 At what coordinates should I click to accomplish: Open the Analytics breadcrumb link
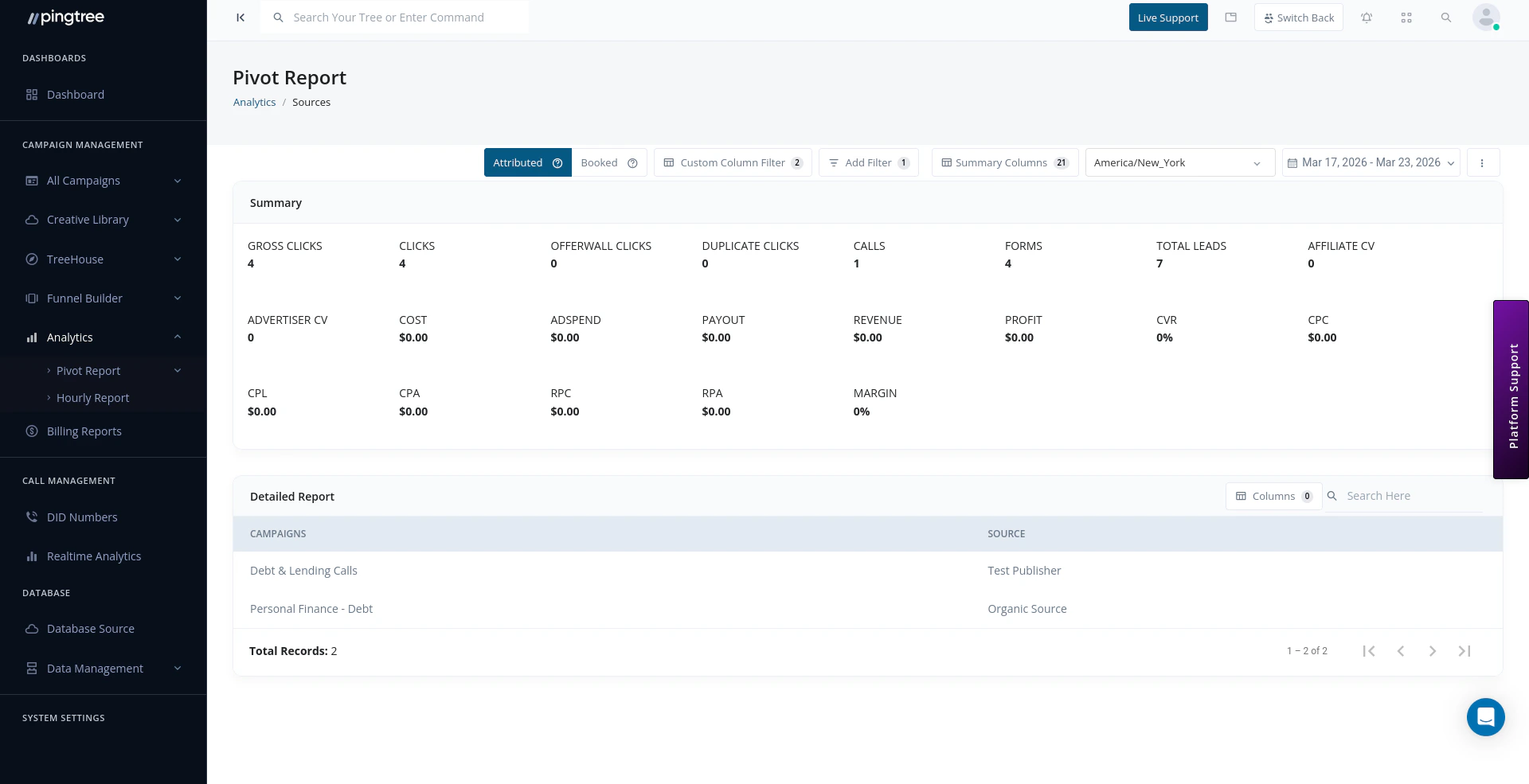point(254,102)
